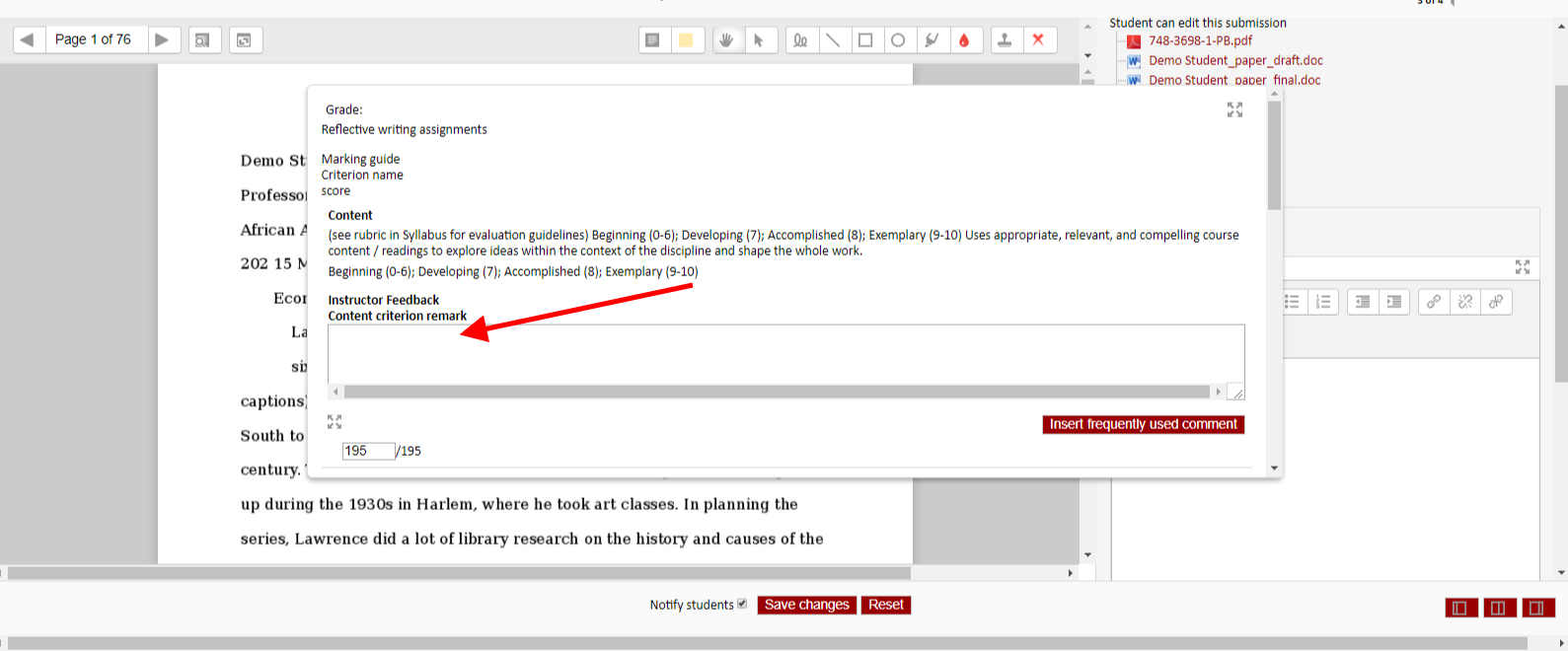The width and height of the screenshot is (1568, 651).
Task: Open the yellow comment colour picker
Action: [x=686, y=40]
